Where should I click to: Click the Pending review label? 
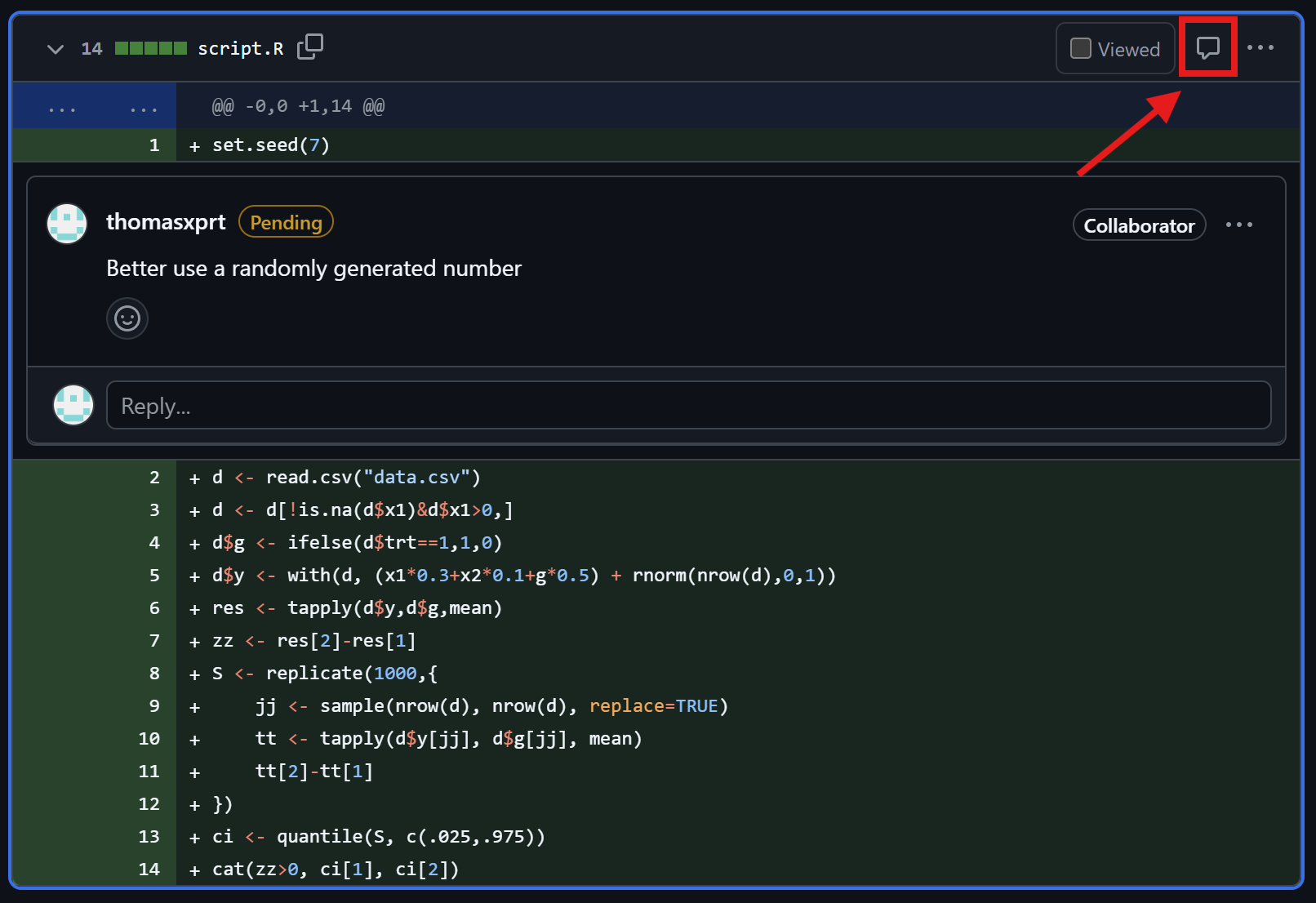point(286,222)
